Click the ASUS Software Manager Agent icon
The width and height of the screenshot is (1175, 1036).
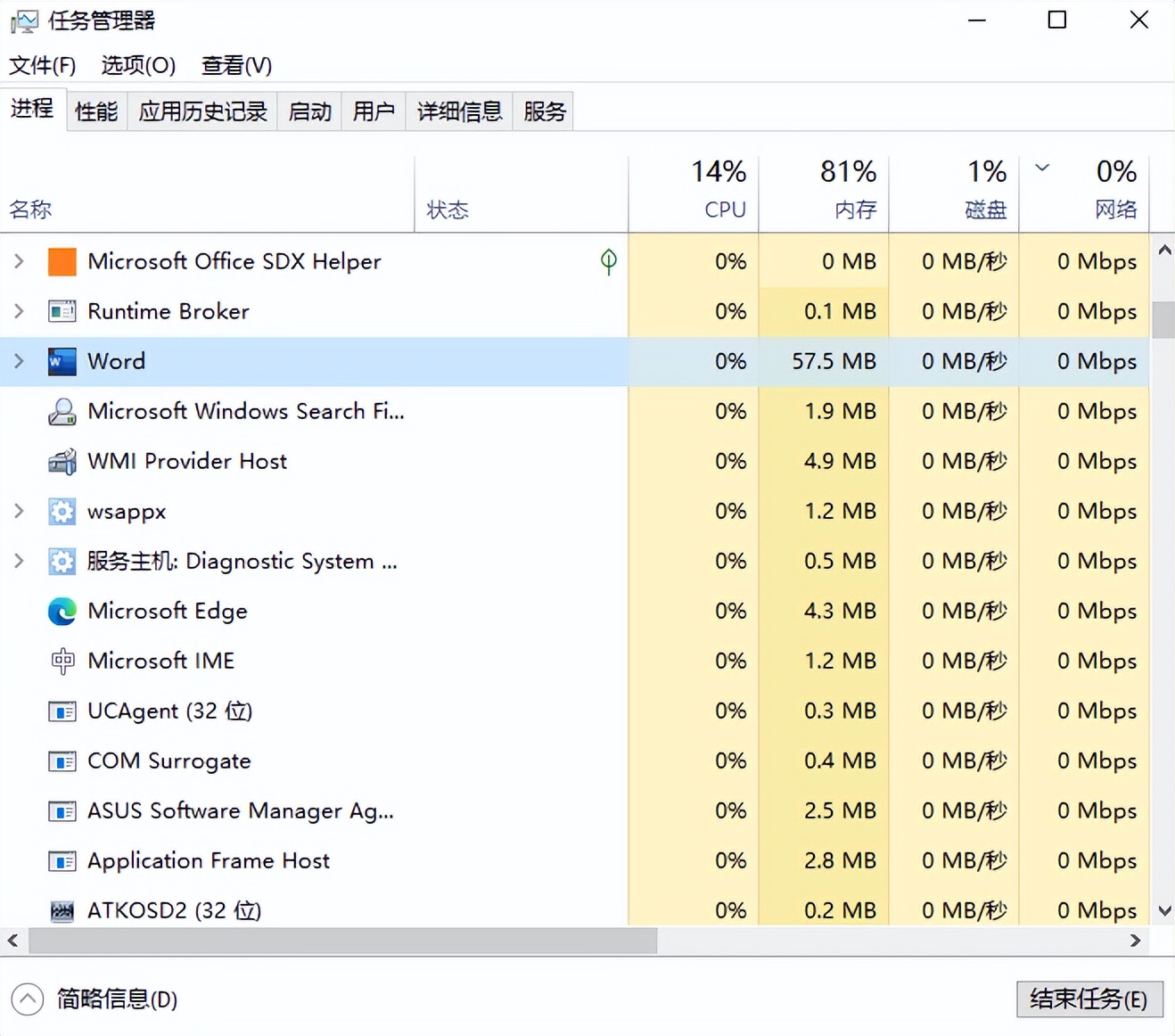62,810
